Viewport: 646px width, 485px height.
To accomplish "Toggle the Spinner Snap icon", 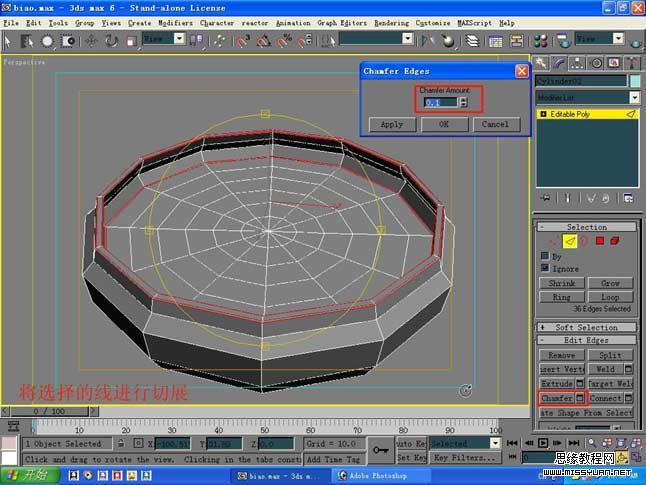I will pos(305,41).
